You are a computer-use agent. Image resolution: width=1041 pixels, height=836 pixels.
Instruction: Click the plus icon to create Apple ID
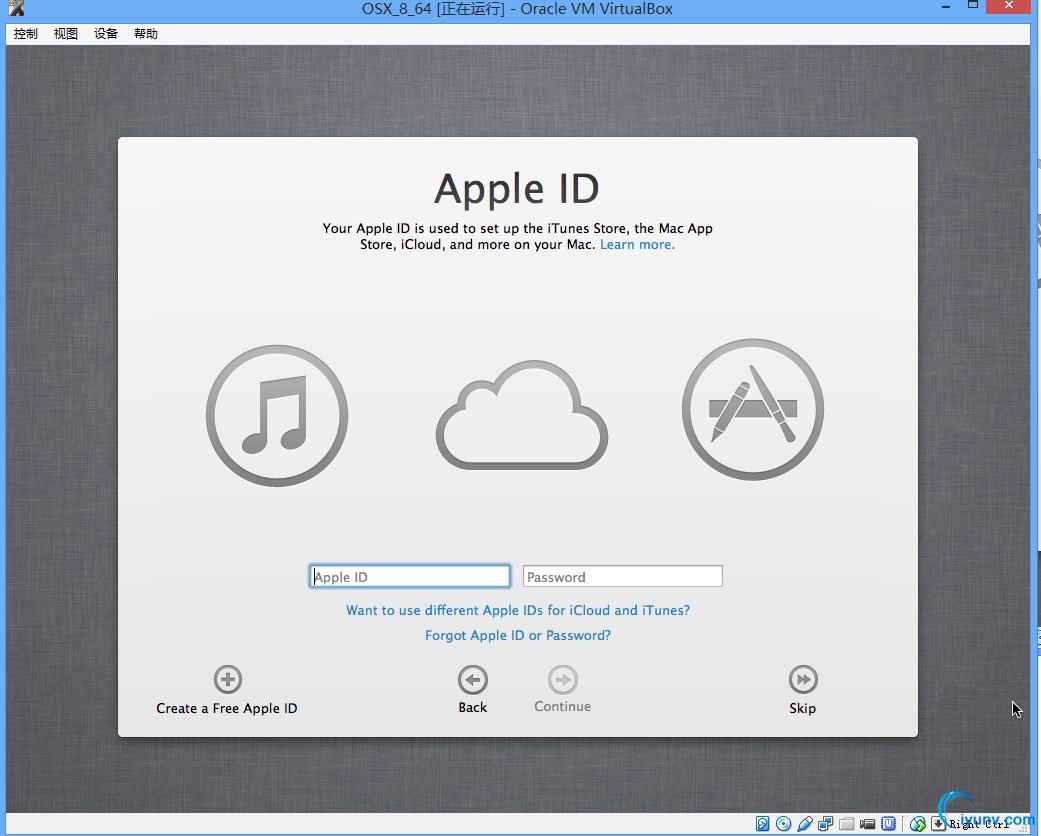pos(227,680)
